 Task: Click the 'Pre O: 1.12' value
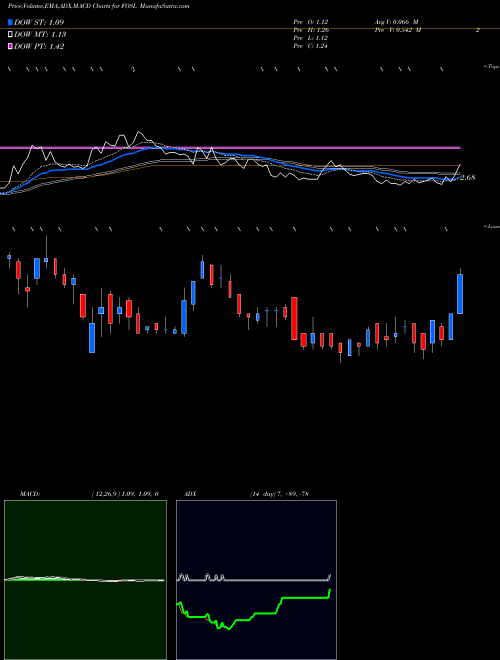(311, 22)
